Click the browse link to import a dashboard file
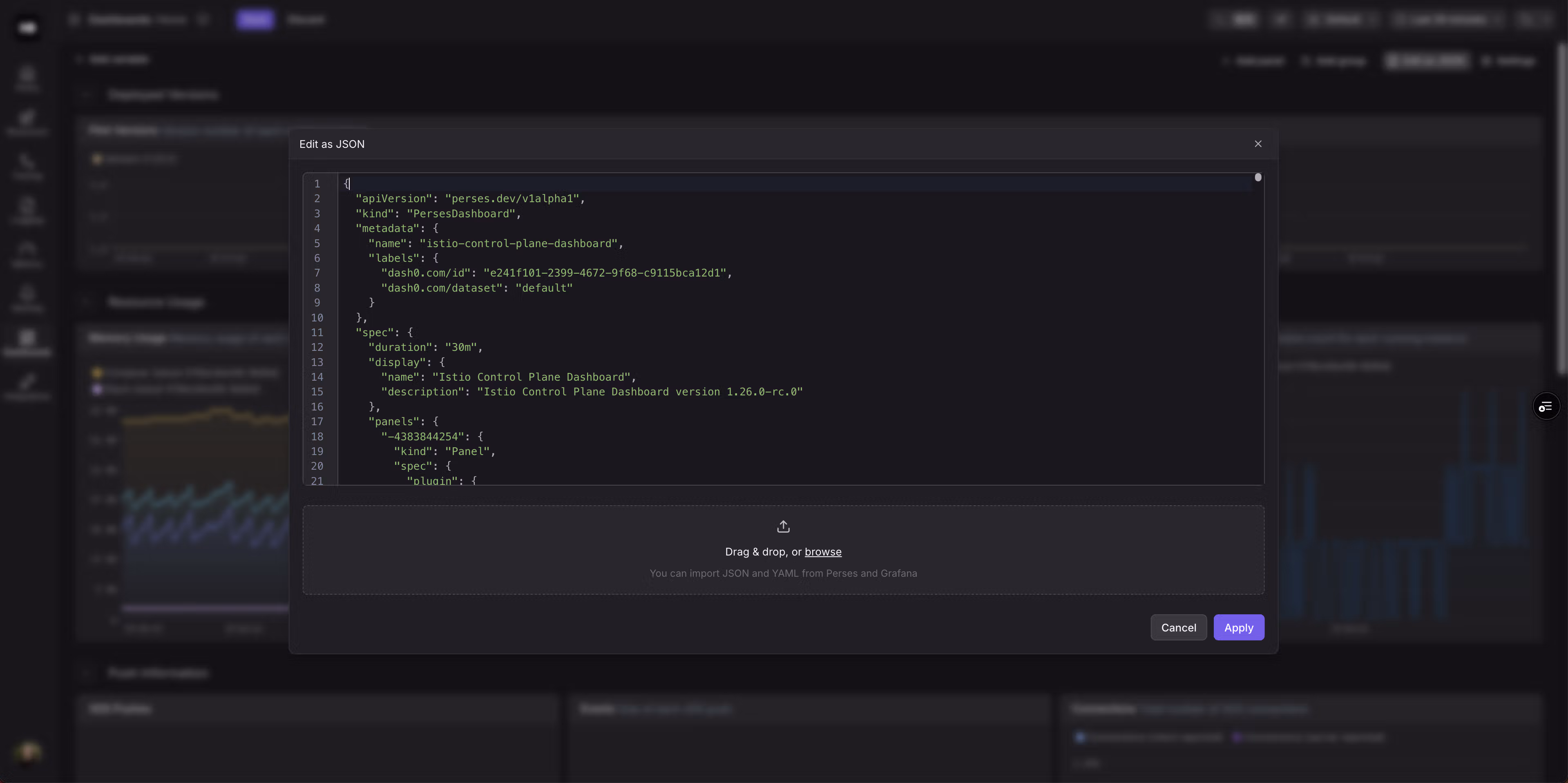The height and width of the screenshot is (783, 1568). click(x=823, y=552)
